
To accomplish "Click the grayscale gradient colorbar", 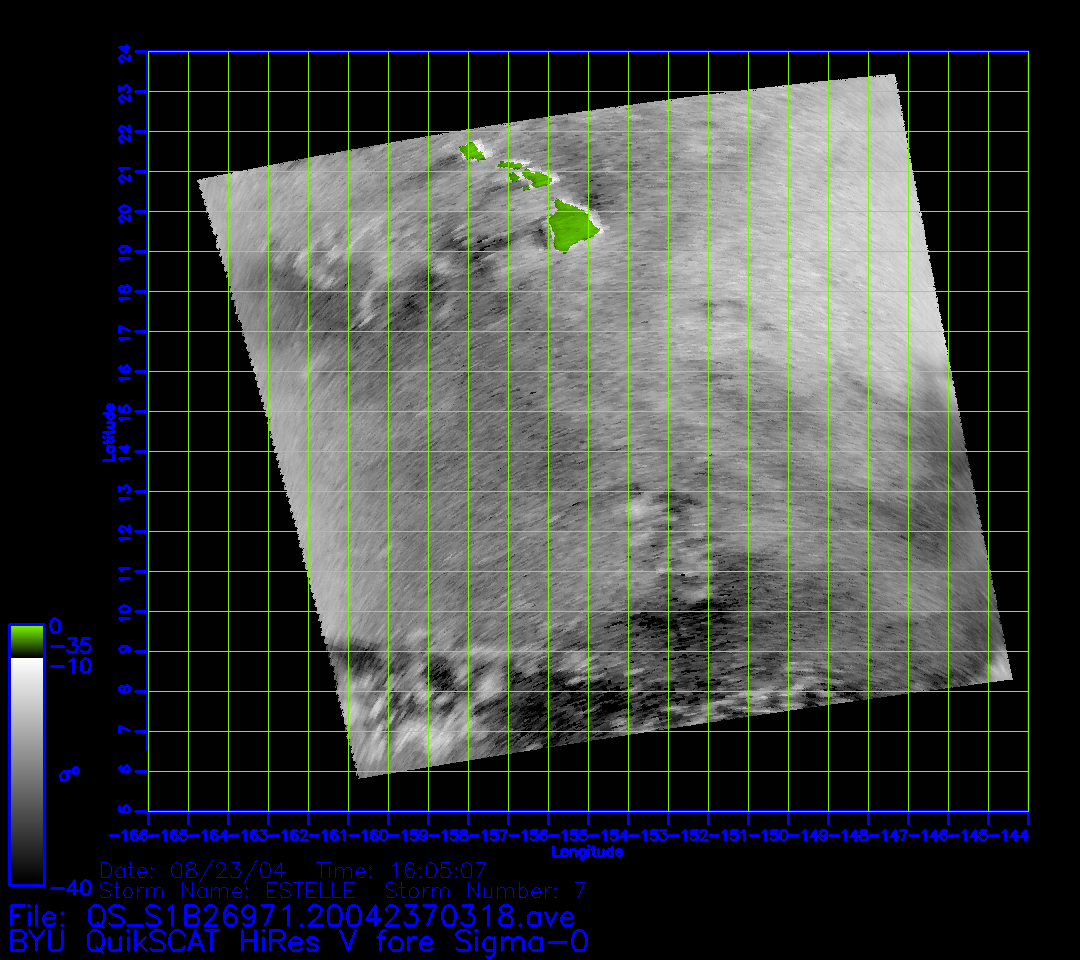I will pyautogui.click(x=26, y=770).
